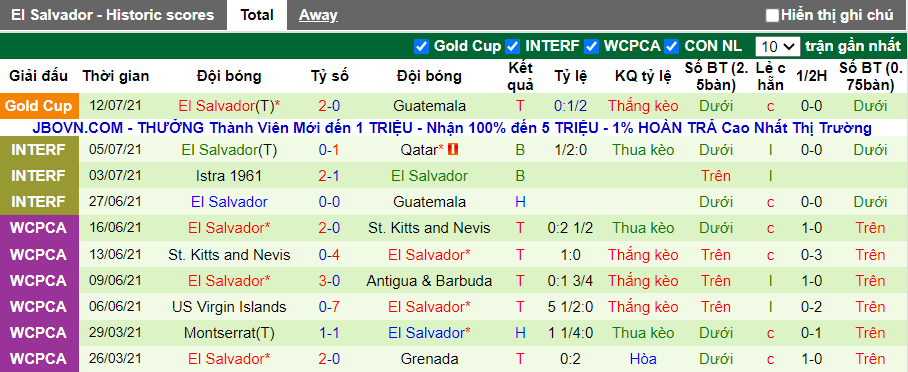Enable the Hiển thị ghi chú checkbox

coord(772,15)
